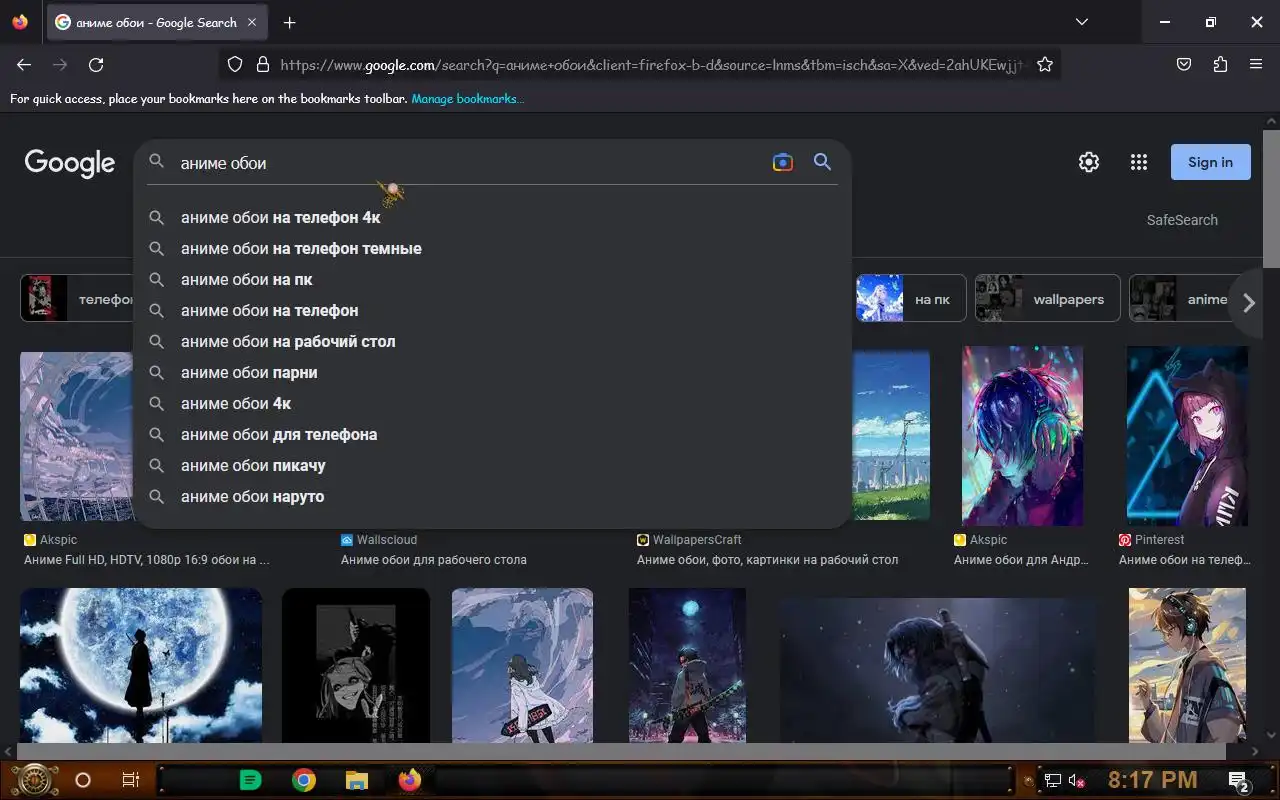Image resolution: width=1280 pixels, height=800 pixels.
Task: Click the horizontal page scrollbar
Action: click(x=621, y=751)
